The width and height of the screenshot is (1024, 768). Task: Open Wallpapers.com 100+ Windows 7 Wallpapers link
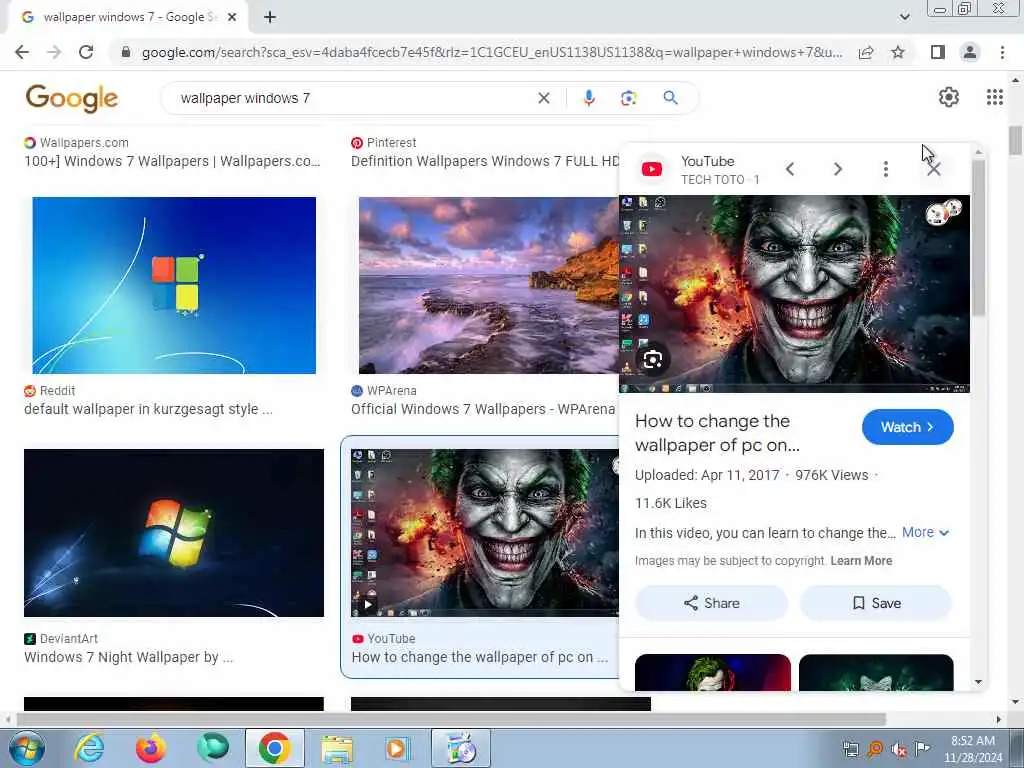pos(172,161)
